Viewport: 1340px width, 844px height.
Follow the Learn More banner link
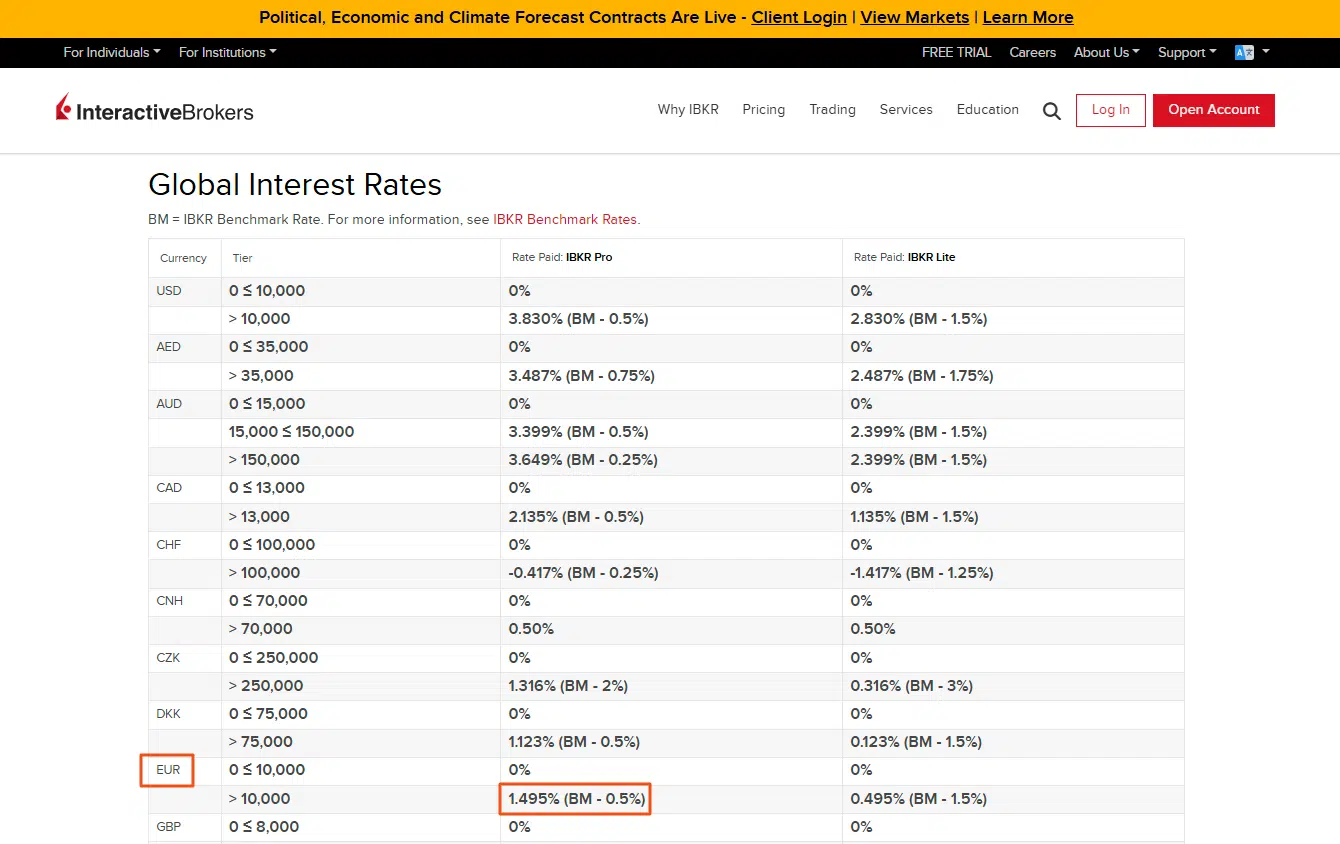[x=1028, y=18]
